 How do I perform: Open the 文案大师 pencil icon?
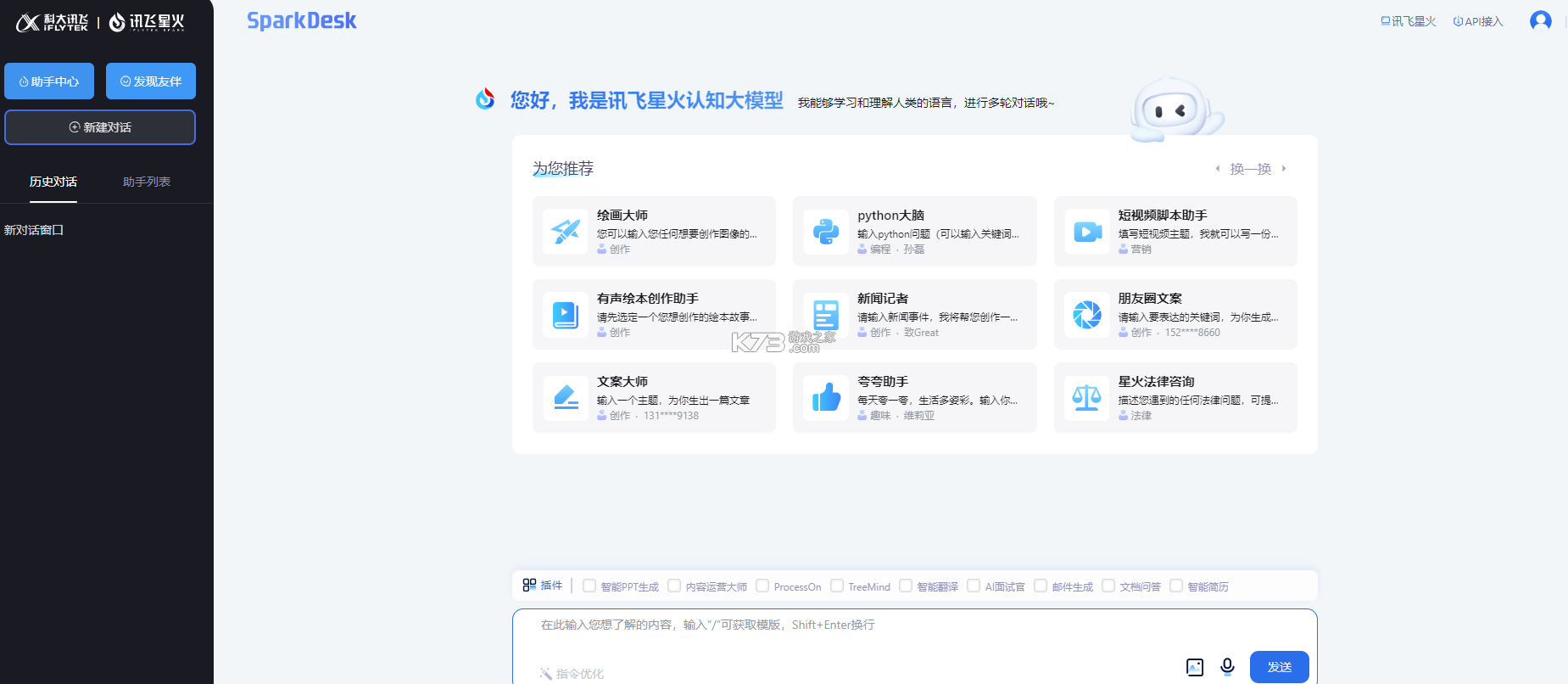pyautogui.click(x=566, y=398)
